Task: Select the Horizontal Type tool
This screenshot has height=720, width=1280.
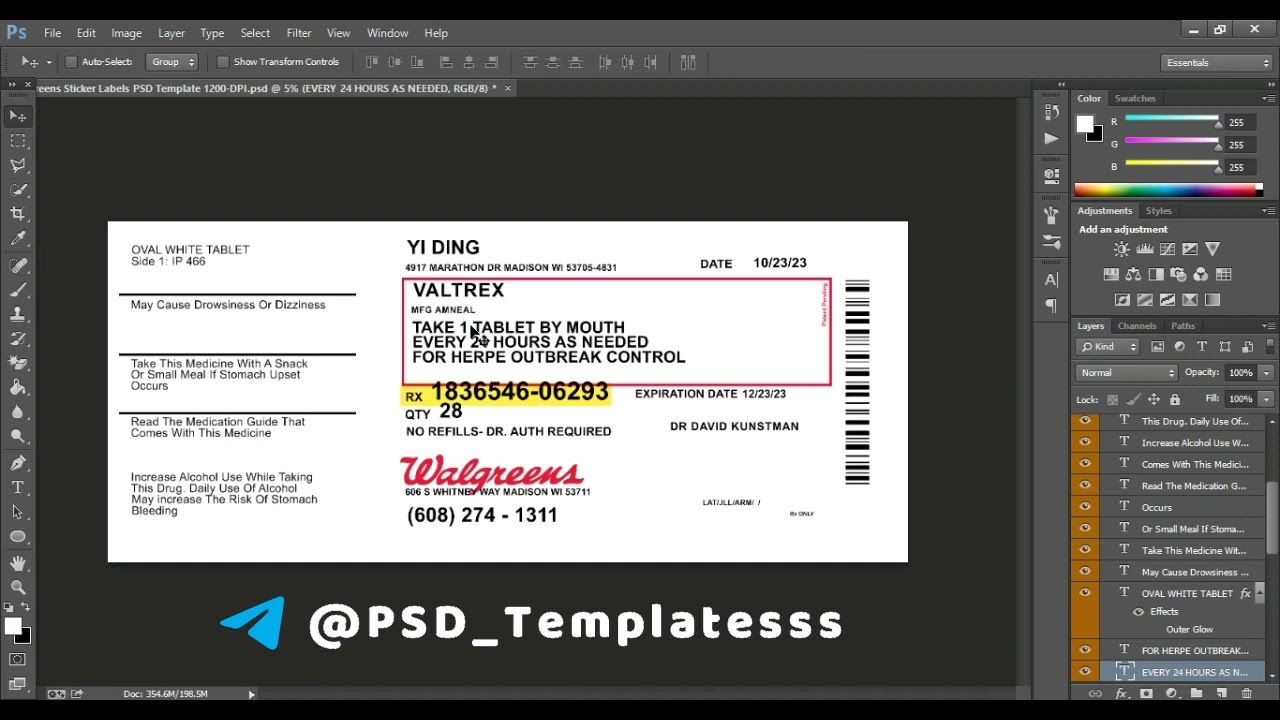Action: pyautogui.click(x=18, y=487)
